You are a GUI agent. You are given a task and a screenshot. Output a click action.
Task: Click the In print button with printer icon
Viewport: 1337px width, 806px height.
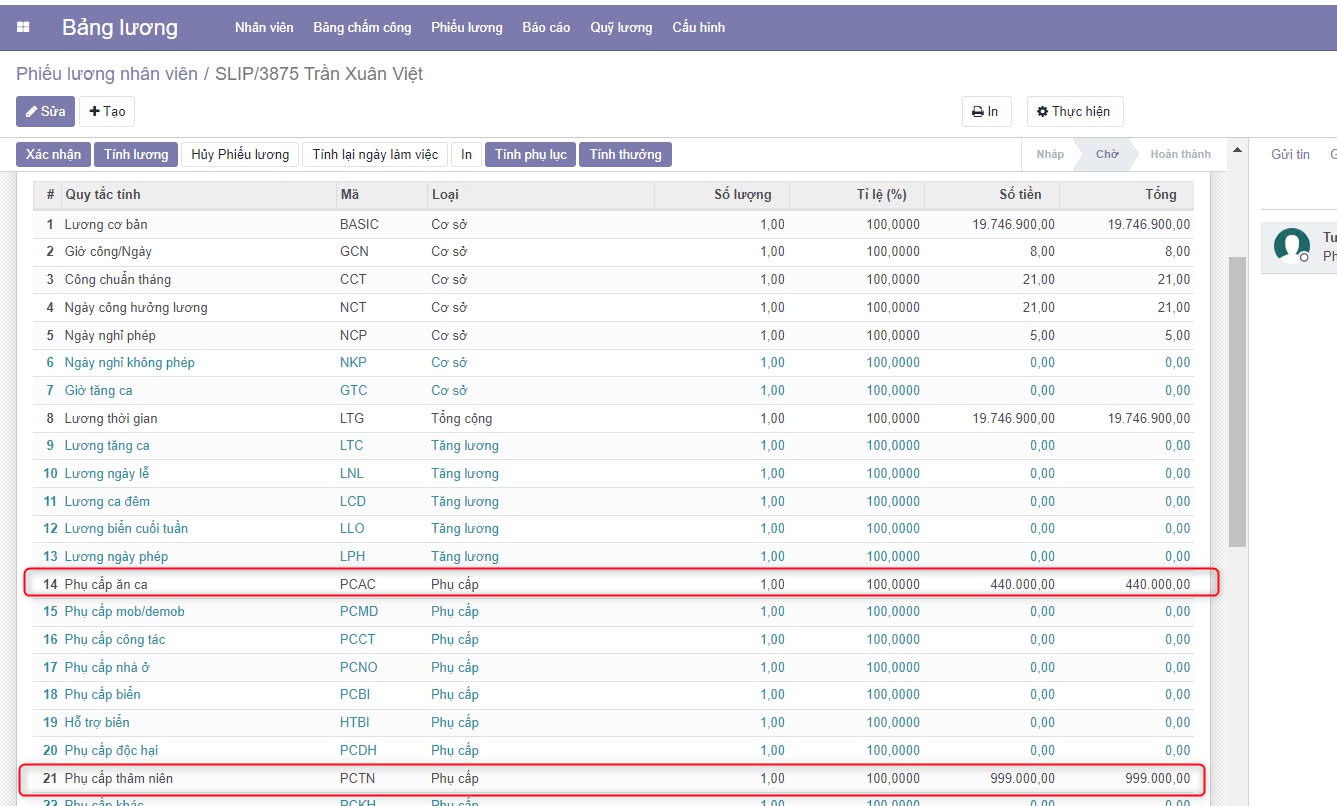985,111
